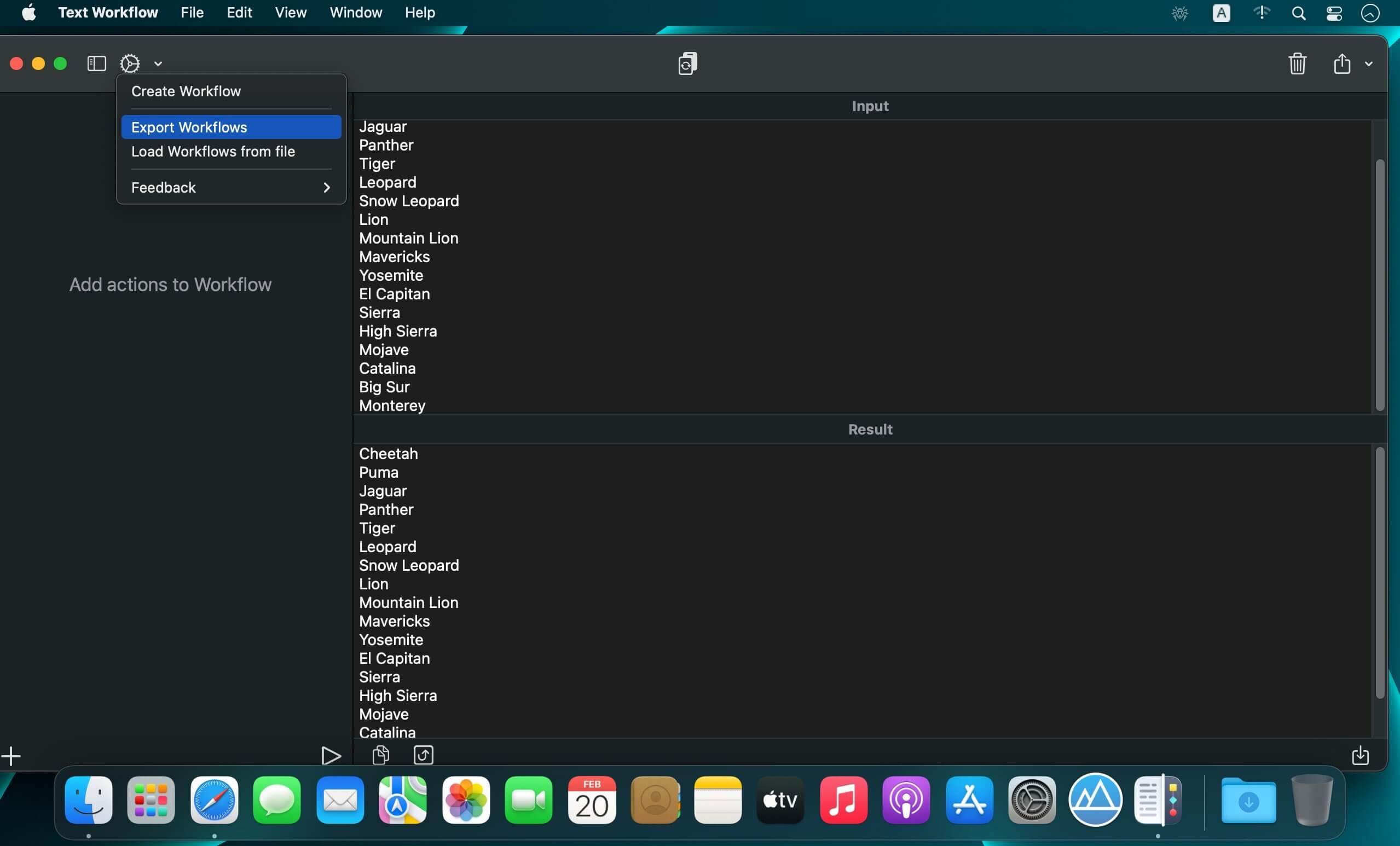Click the sidebar toggle icon
Image resolution: width=1400 pixels, height=846 pixels.
(96, 63)
